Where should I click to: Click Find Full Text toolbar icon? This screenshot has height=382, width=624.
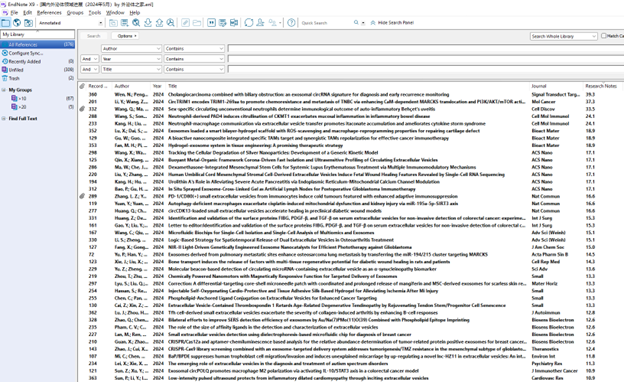(170, 23)
